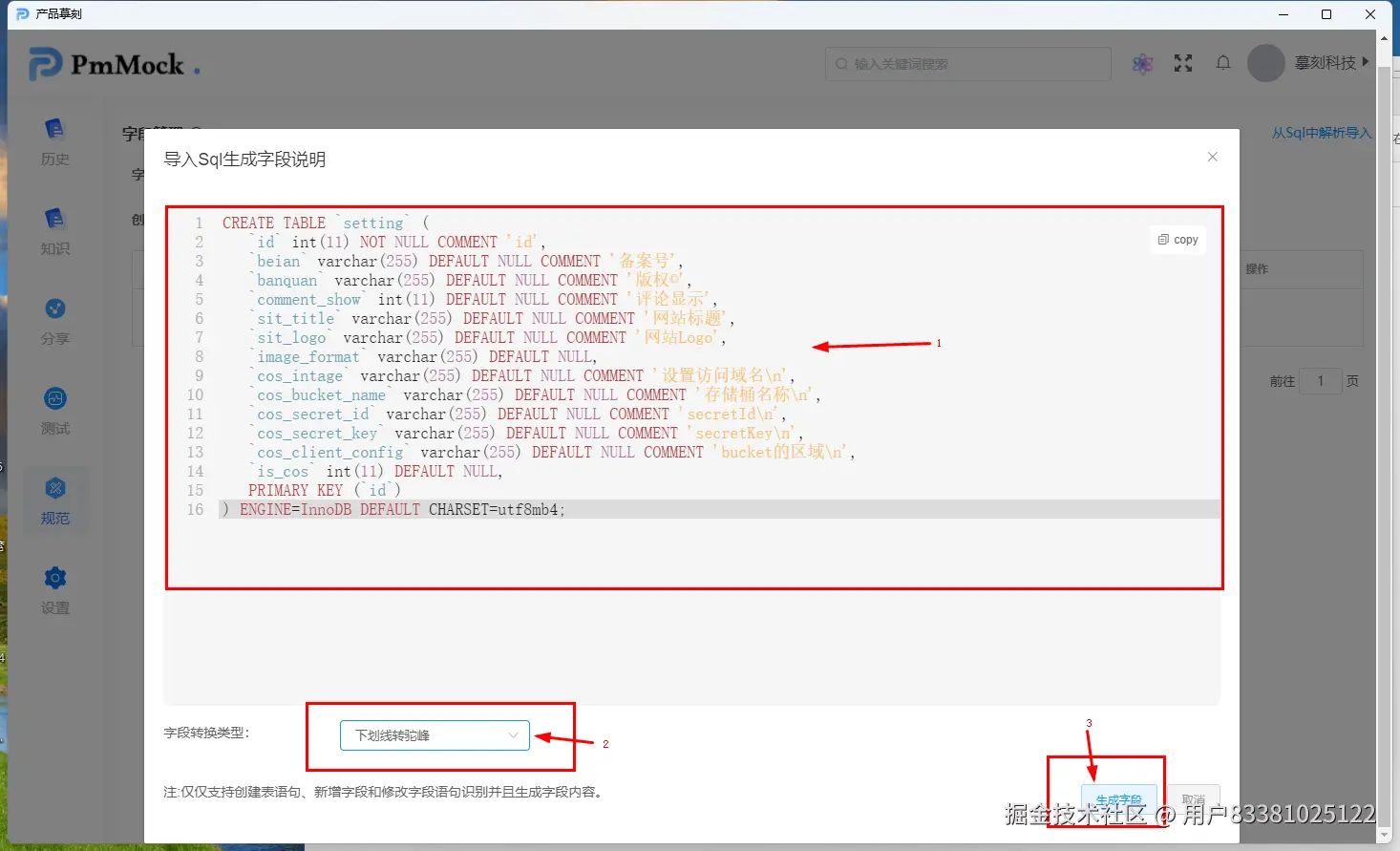
Task: Click the user avatar
Action: (x=1266, y=63)
